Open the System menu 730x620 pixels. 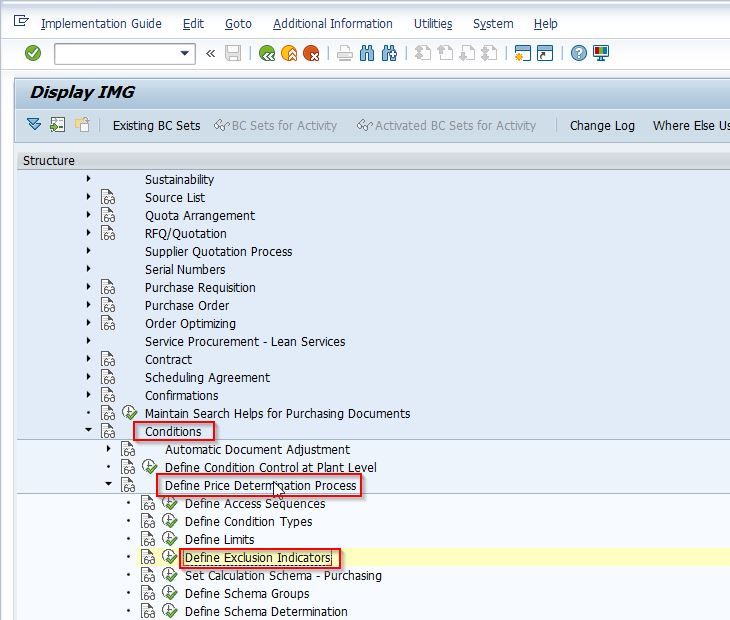tap(493, 23)
